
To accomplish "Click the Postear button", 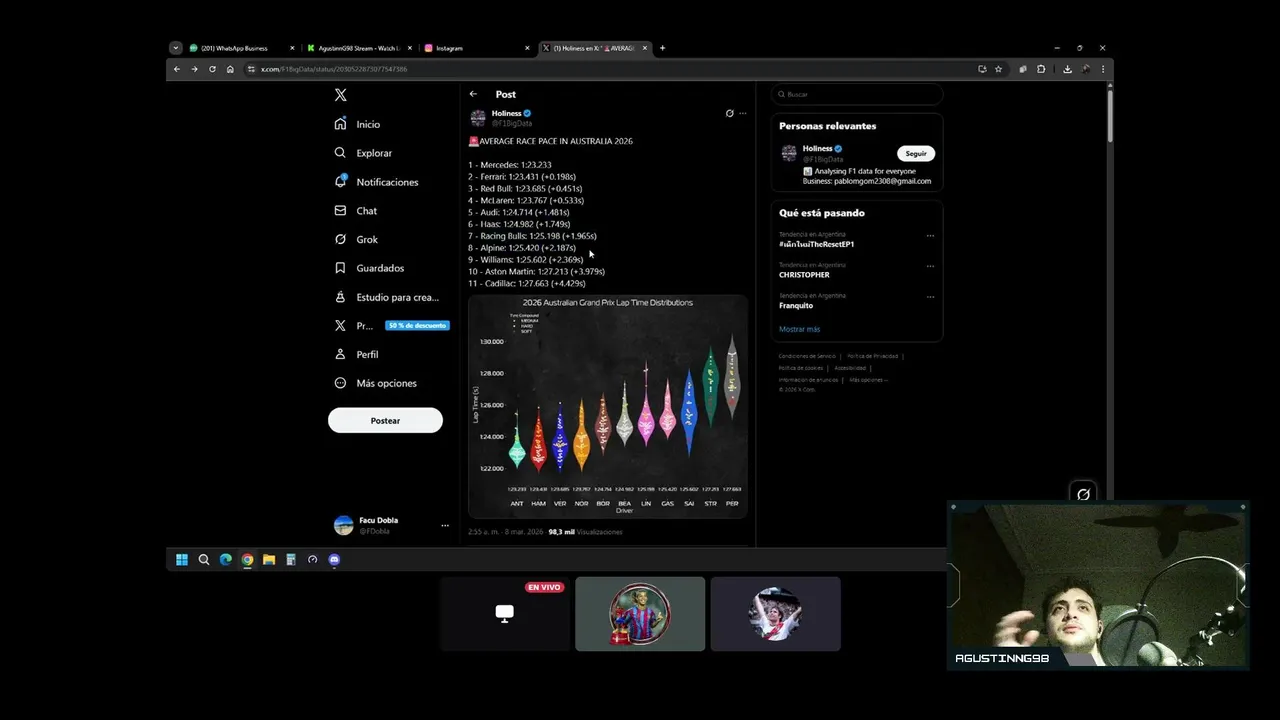I will pos(385,420).
